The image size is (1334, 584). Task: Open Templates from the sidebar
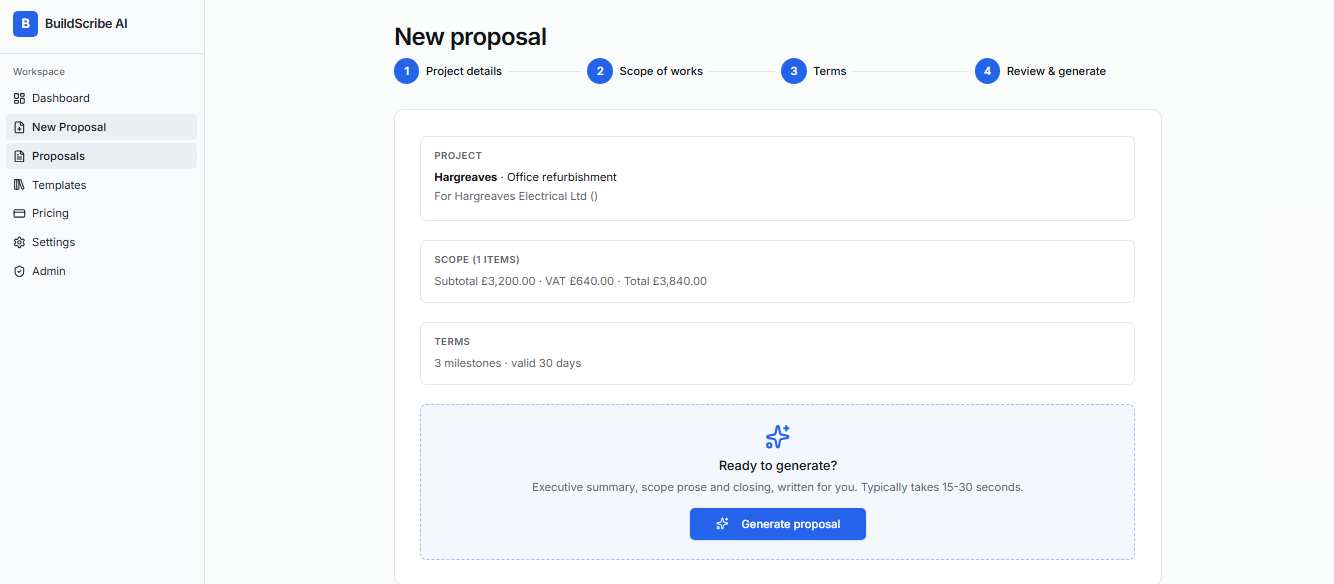point(101,185)
